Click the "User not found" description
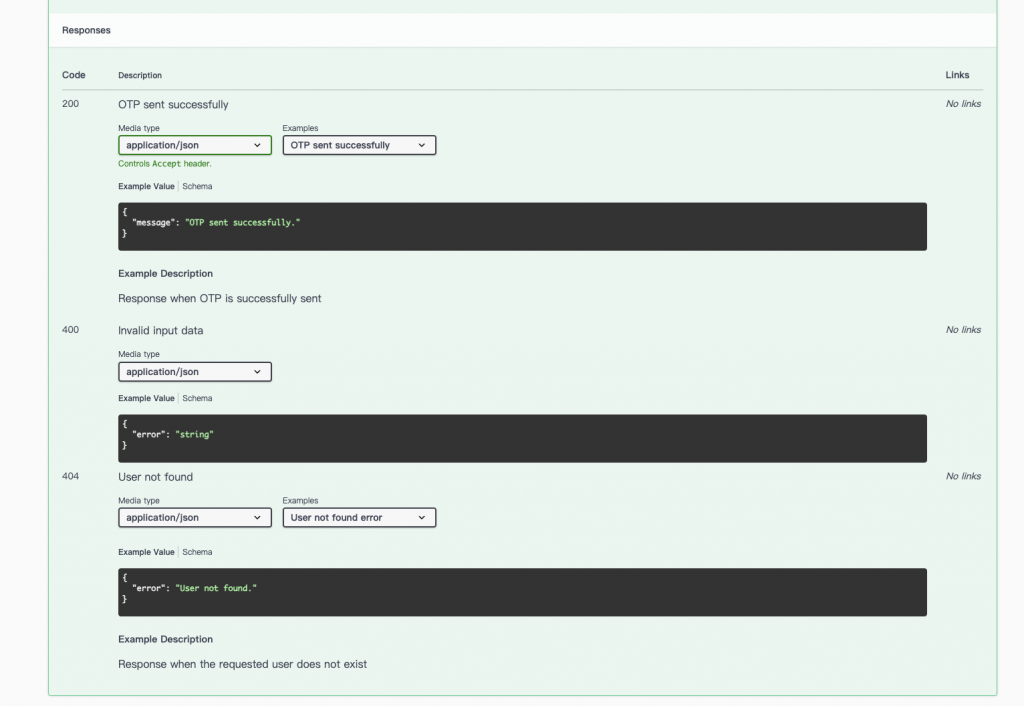 click(x=155, y=477)
